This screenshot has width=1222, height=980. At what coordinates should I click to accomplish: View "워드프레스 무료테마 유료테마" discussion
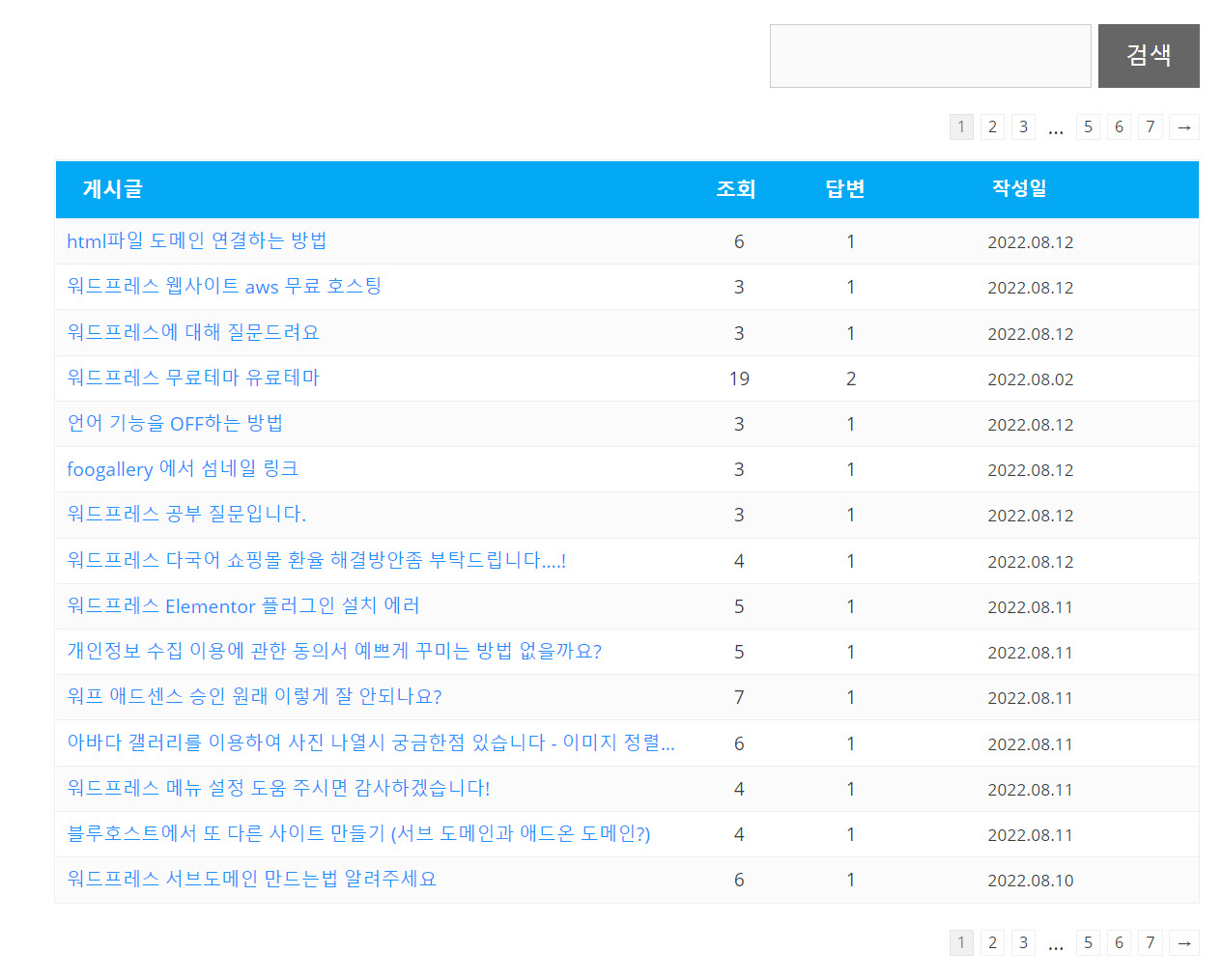click(x=191, y=378)
